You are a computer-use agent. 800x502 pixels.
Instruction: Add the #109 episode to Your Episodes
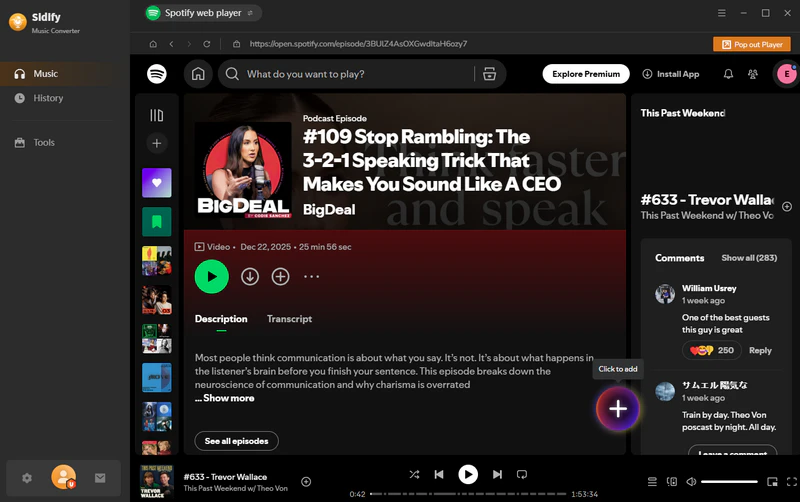tap(280, 277)
